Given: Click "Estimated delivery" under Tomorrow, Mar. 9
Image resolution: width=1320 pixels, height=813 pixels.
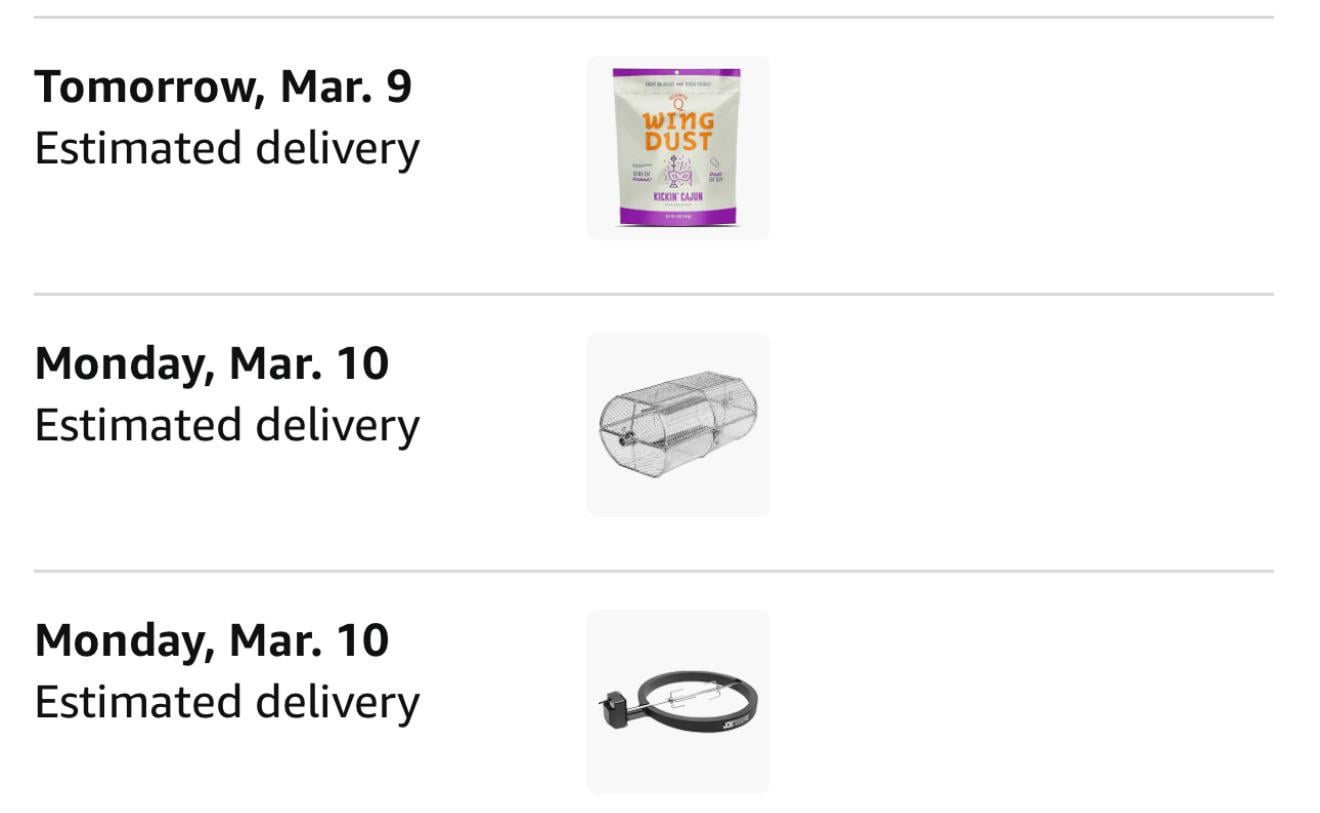Looking at the screenshot, I should pos(227,149).
